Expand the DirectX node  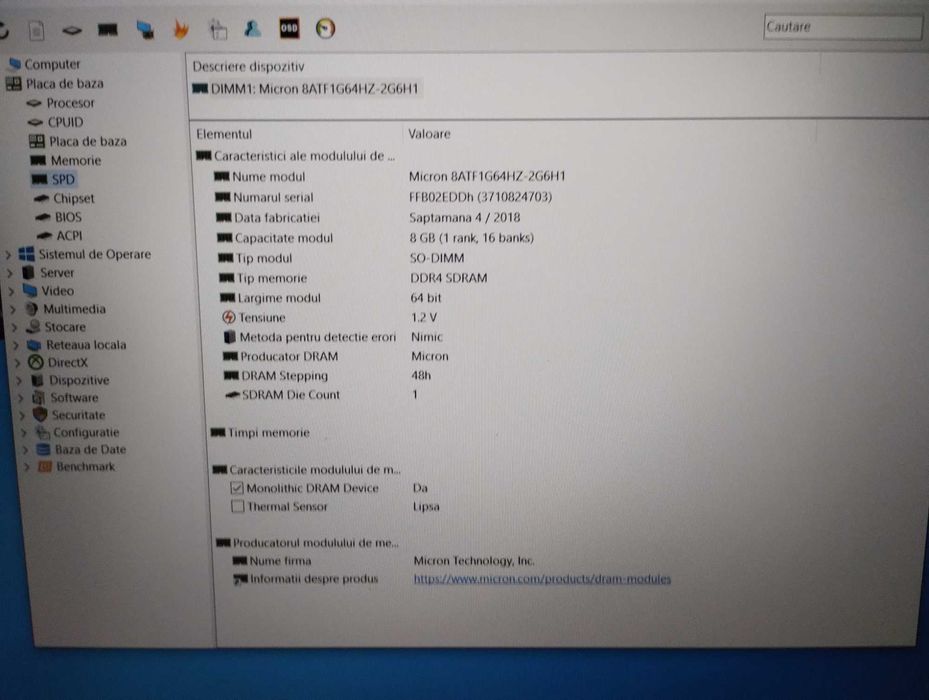(x=18, y=363)
